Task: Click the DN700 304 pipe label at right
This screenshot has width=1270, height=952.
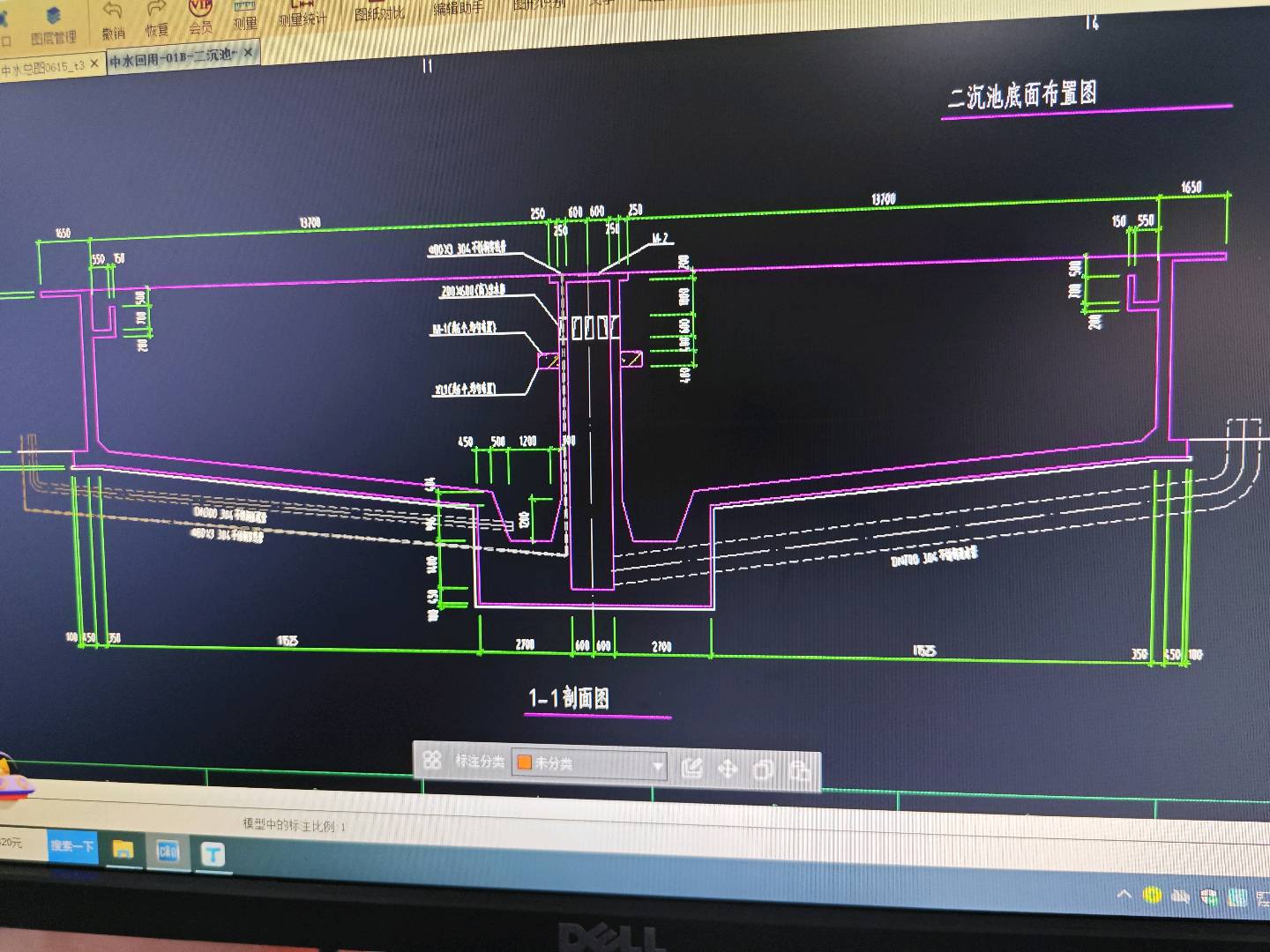Action: click(x=933, y=555)
